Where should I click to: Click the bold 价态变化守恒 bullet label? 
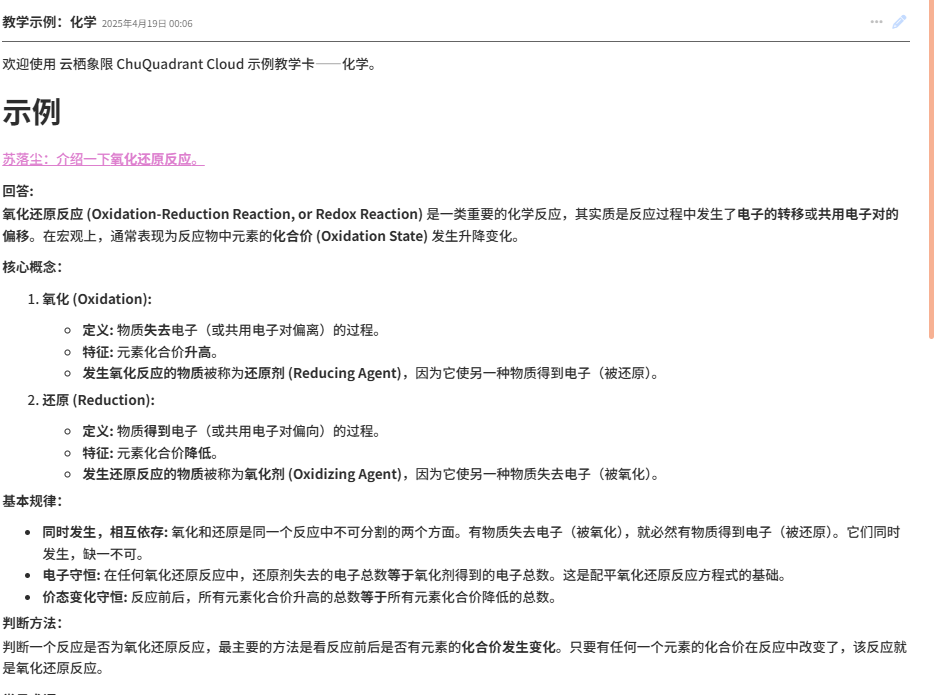tap(84, 598)
